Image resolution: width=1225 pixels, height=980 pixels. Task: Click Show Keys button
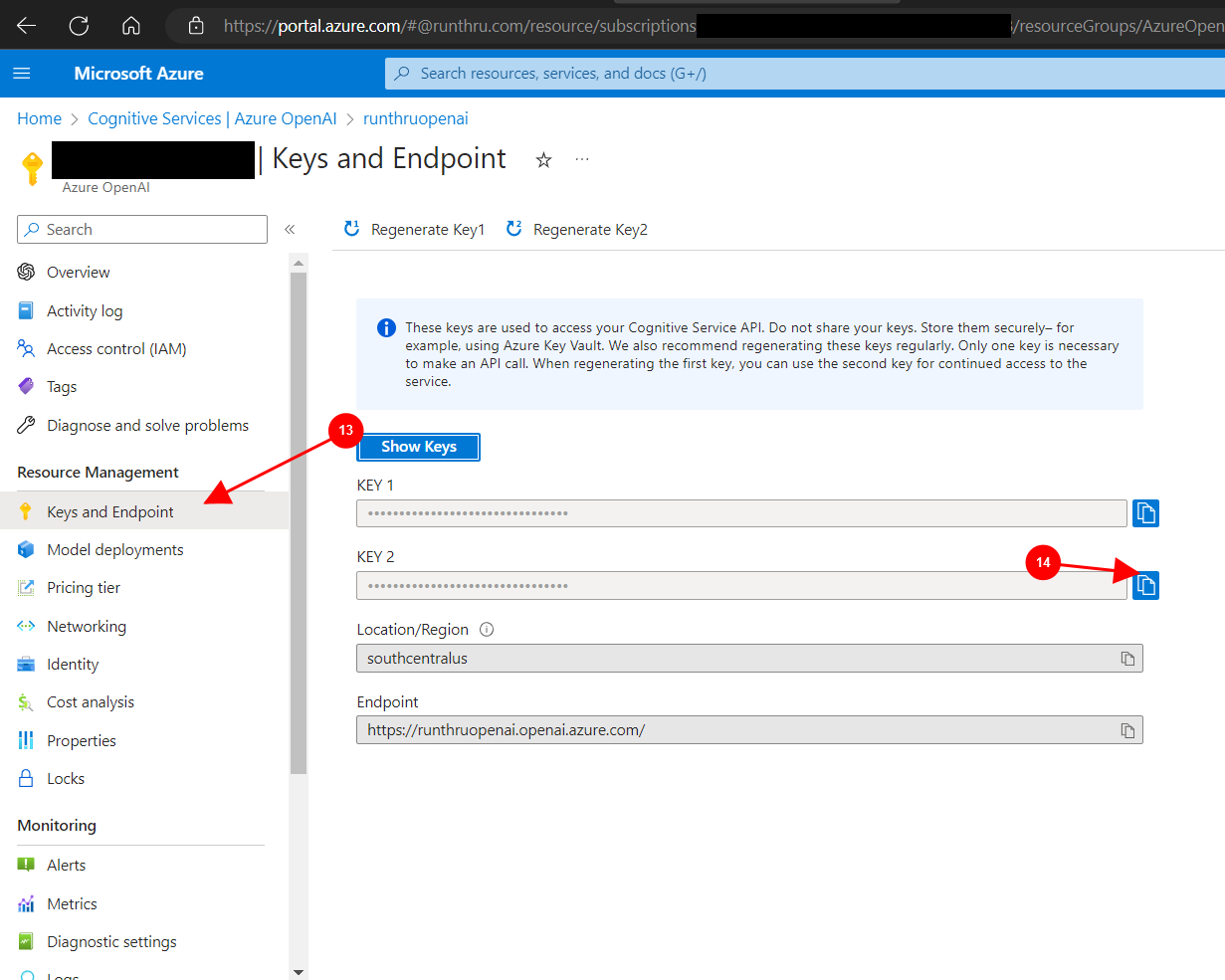point(418,447)
